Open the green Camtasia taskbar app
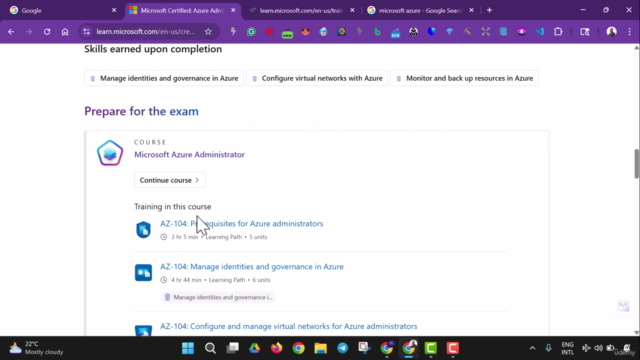The image size is (640, 360). pos(431,348)
